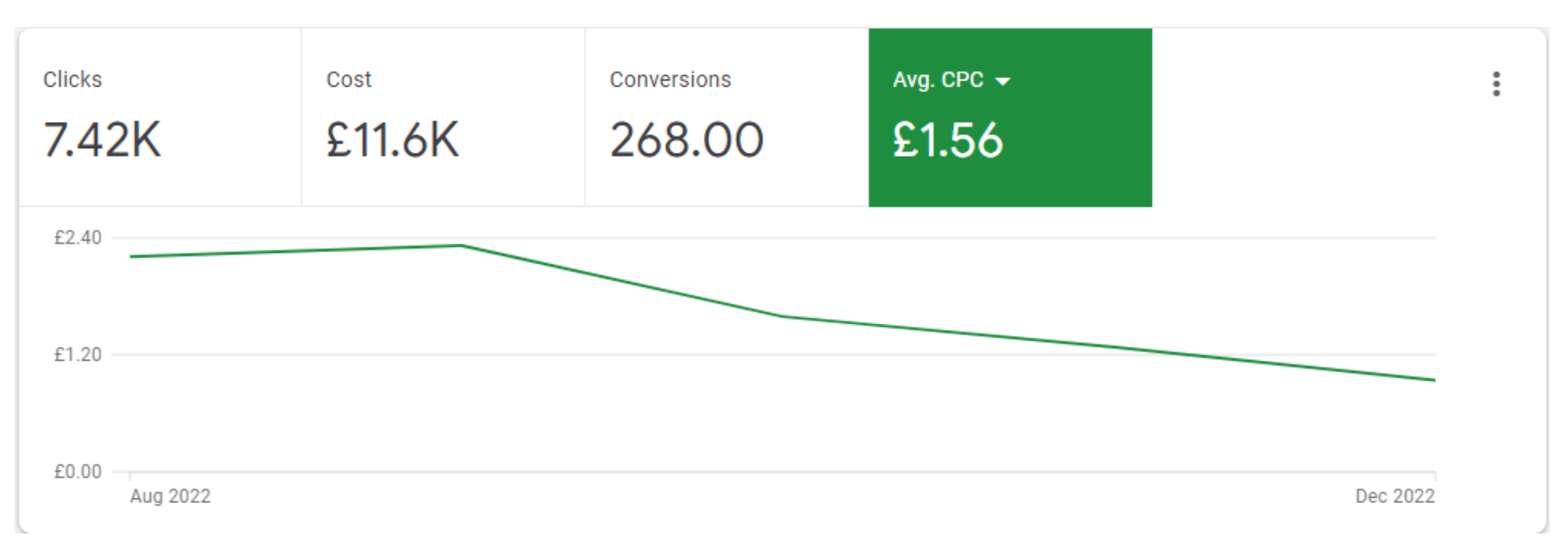Click the highest peak of the green line
1568x559 pixels.
461,245
